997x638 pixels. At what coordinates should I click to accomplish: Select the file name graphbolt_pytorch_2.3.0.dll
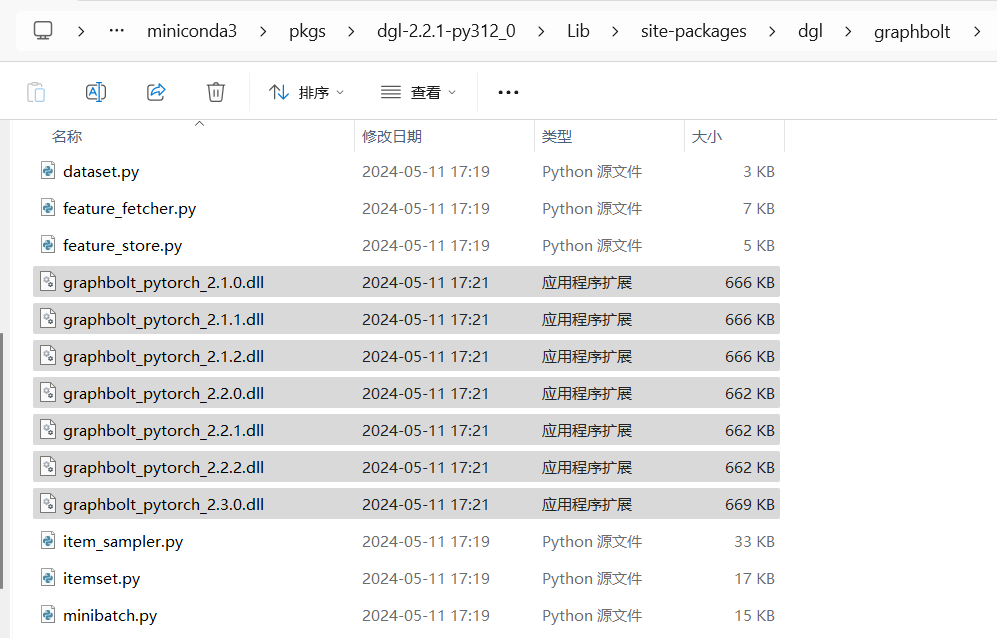(163, 504)
